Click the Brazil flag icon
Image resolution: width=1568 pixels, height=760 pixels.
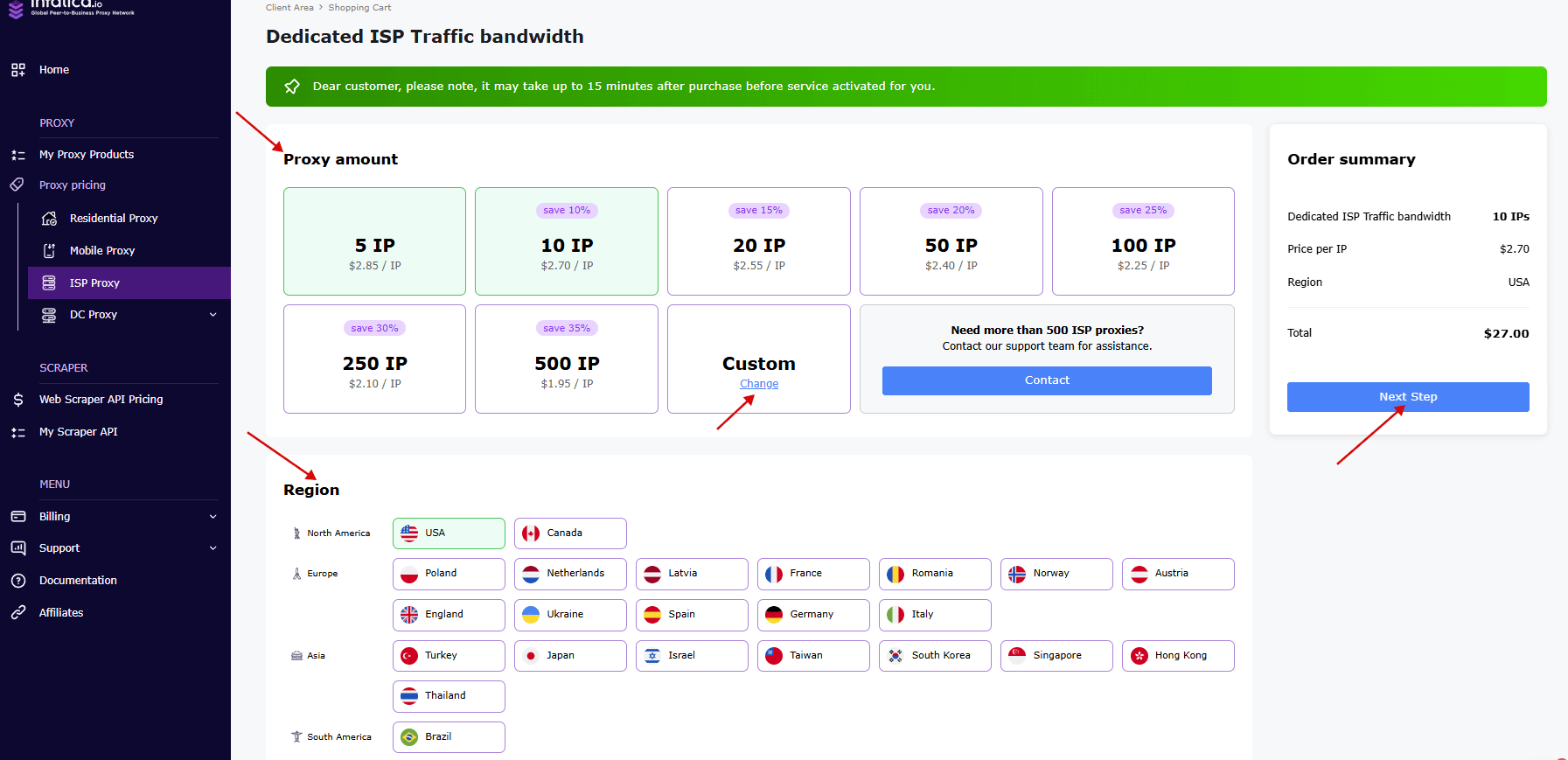[x=409, y=737]
